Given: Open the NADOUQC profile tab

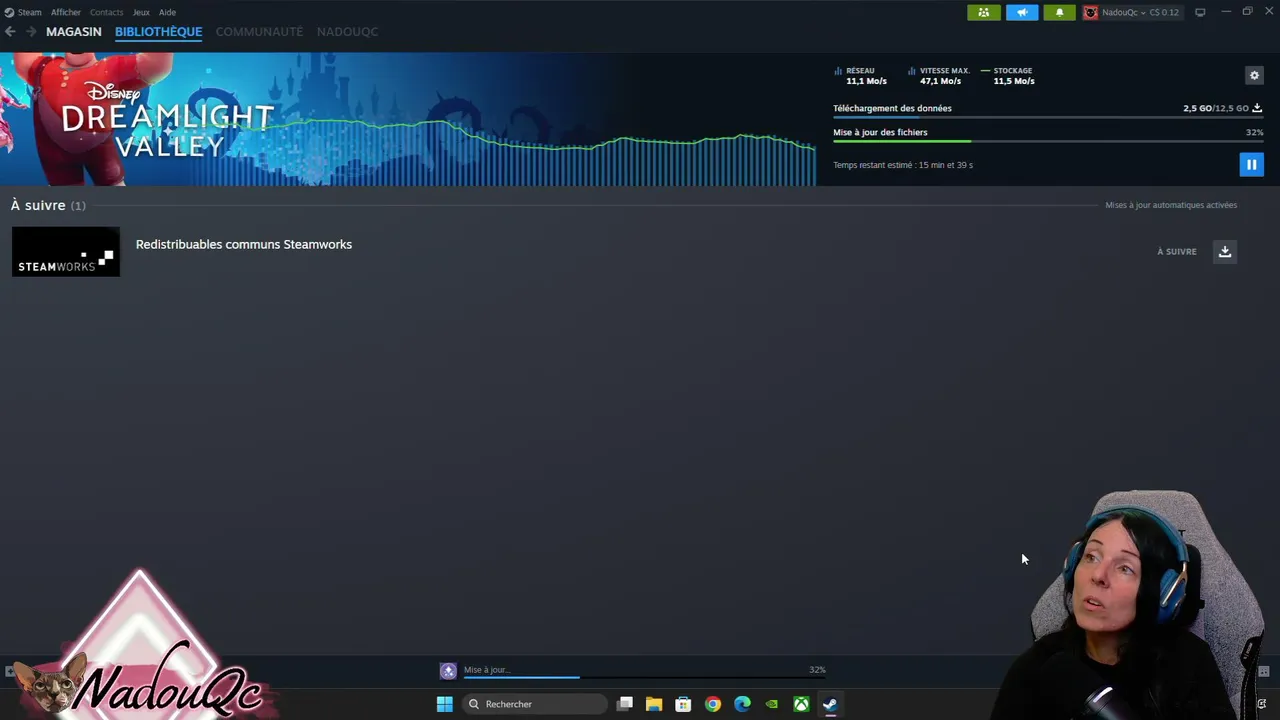Looking at the screenshot, I should [347, 32].
